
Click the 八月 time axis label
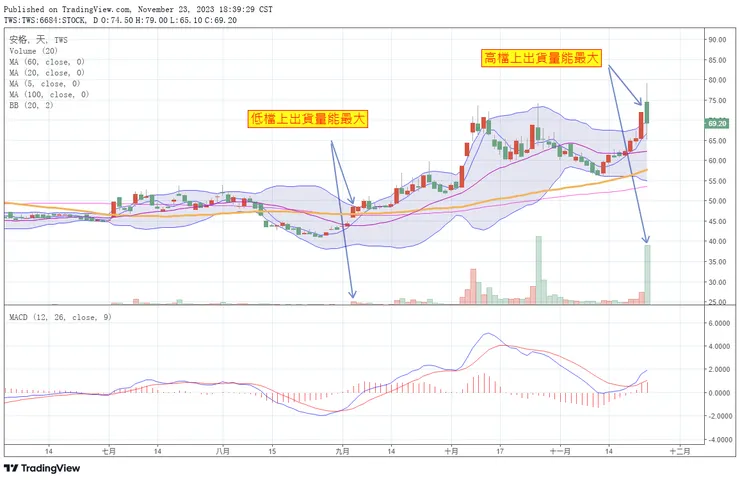click(223, 451)
